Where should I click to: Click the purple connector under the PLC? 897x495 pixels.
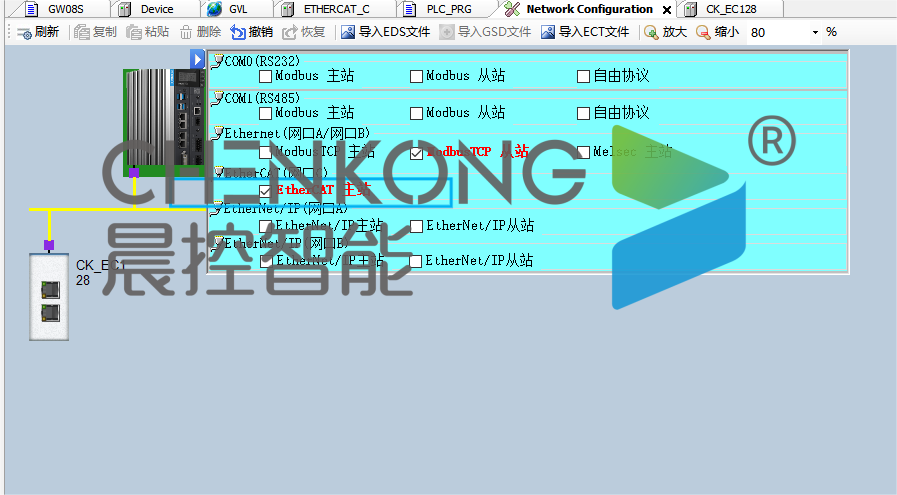click(134, 173)
